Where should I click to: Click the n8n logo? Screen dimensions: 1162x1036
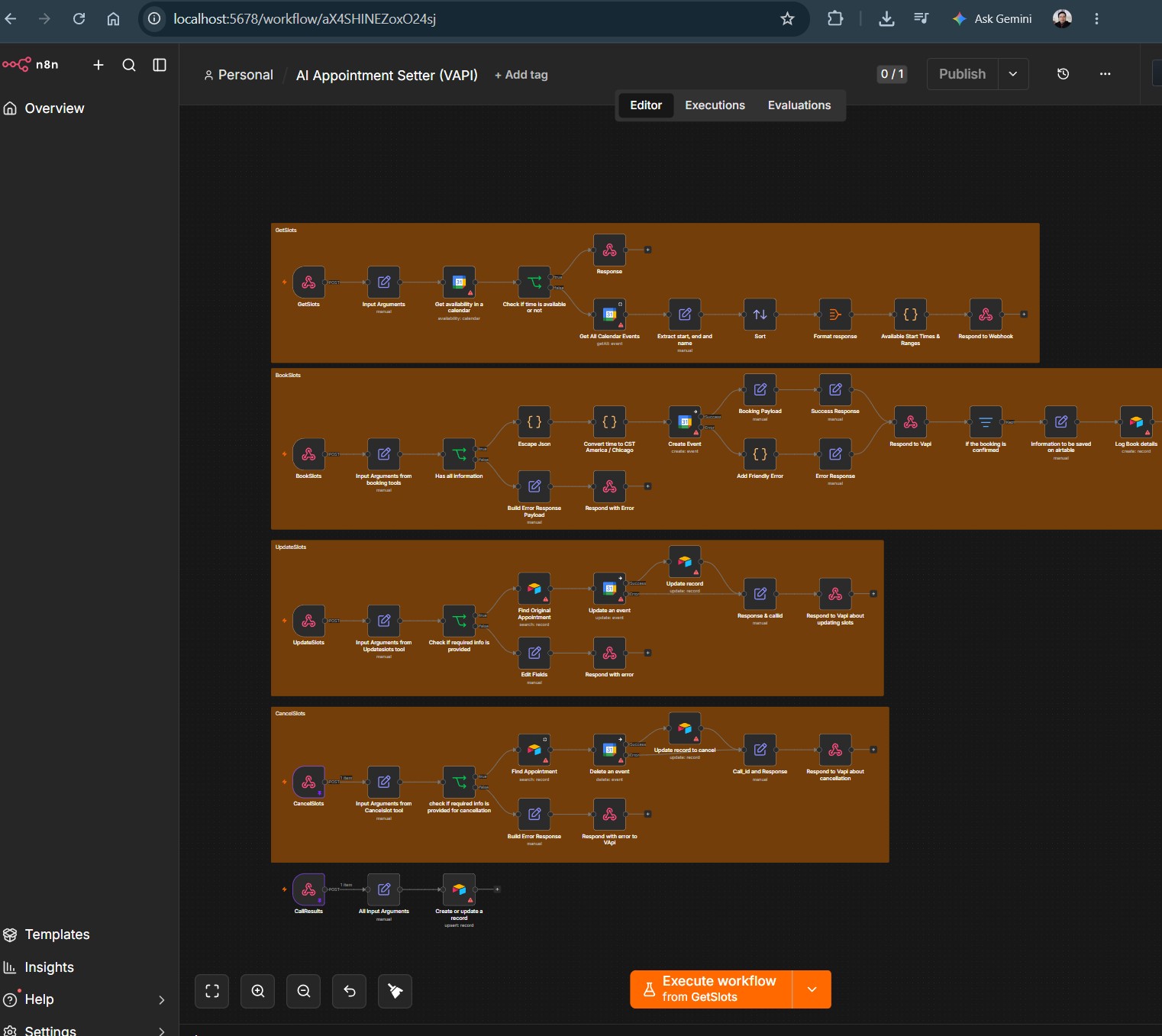point(31,65)
